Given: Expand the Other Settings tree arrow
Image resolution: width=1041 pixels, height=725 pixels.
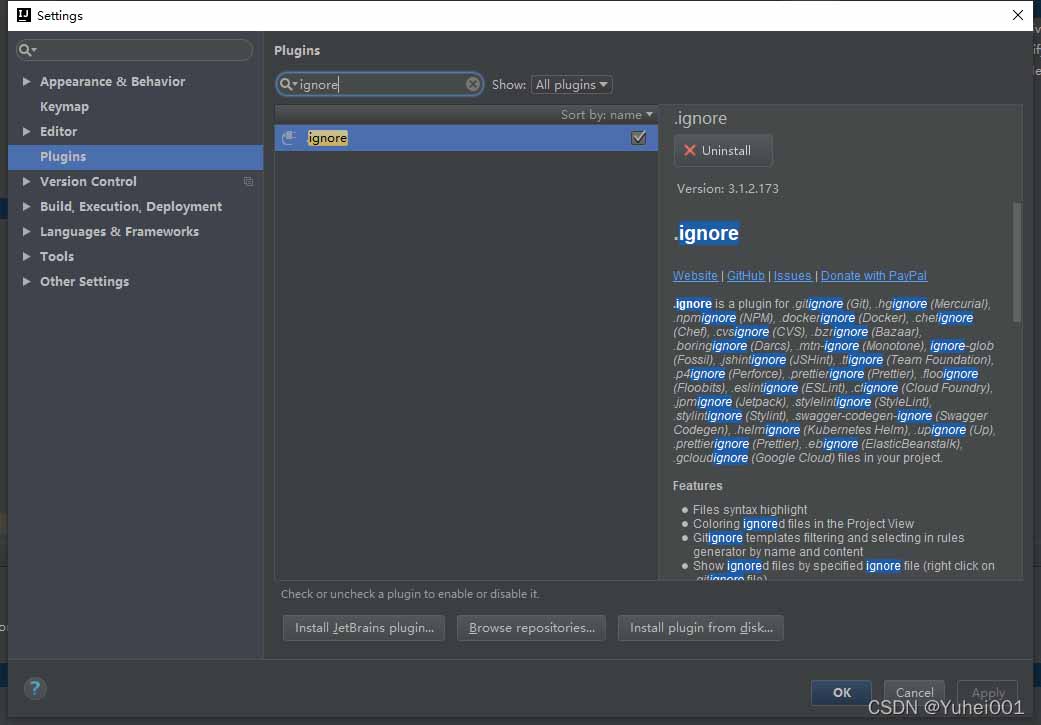Looking at the screenshot, I should pos(27,282).
